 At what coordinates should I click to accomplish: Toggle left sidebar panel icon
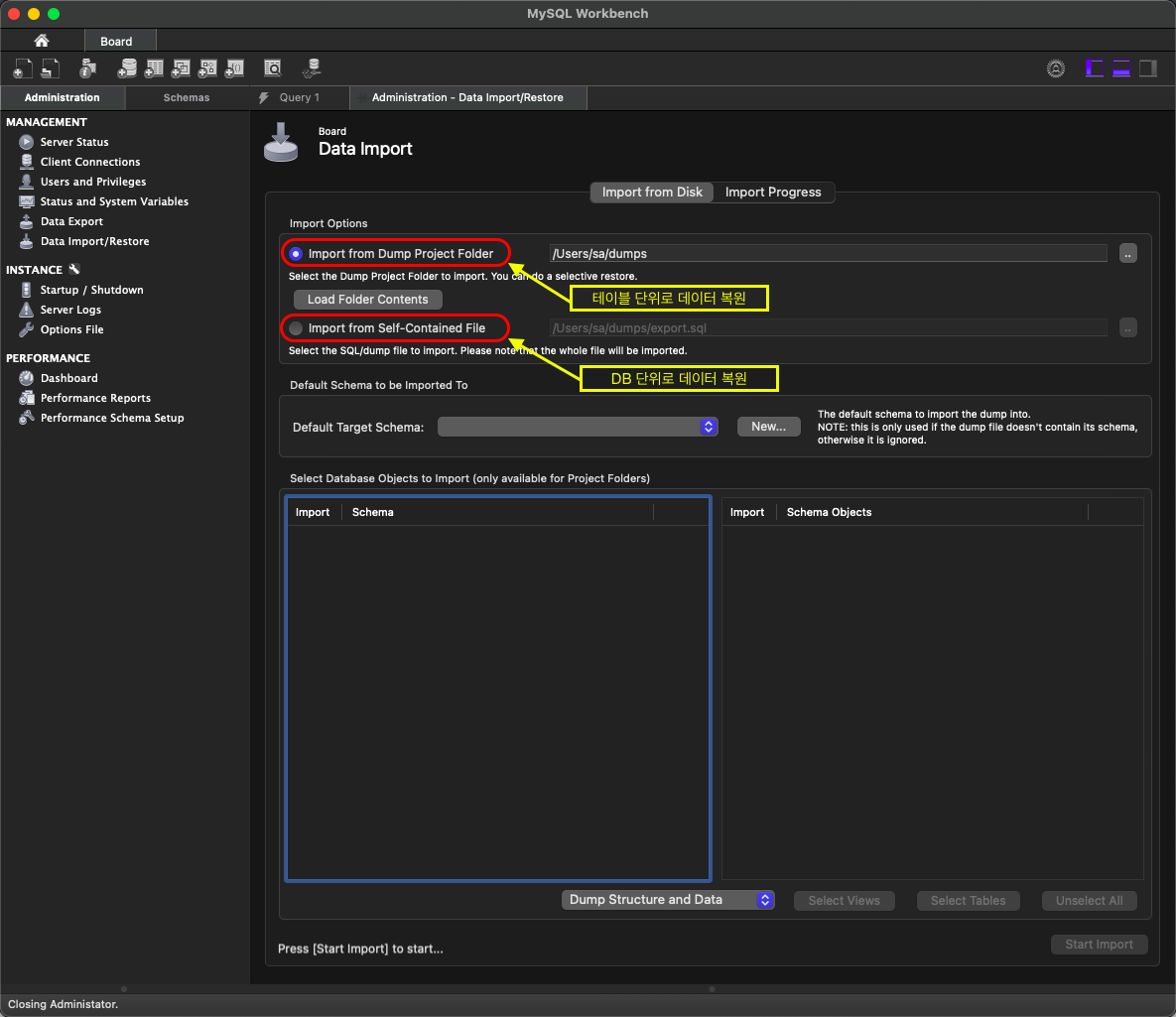1095,69
